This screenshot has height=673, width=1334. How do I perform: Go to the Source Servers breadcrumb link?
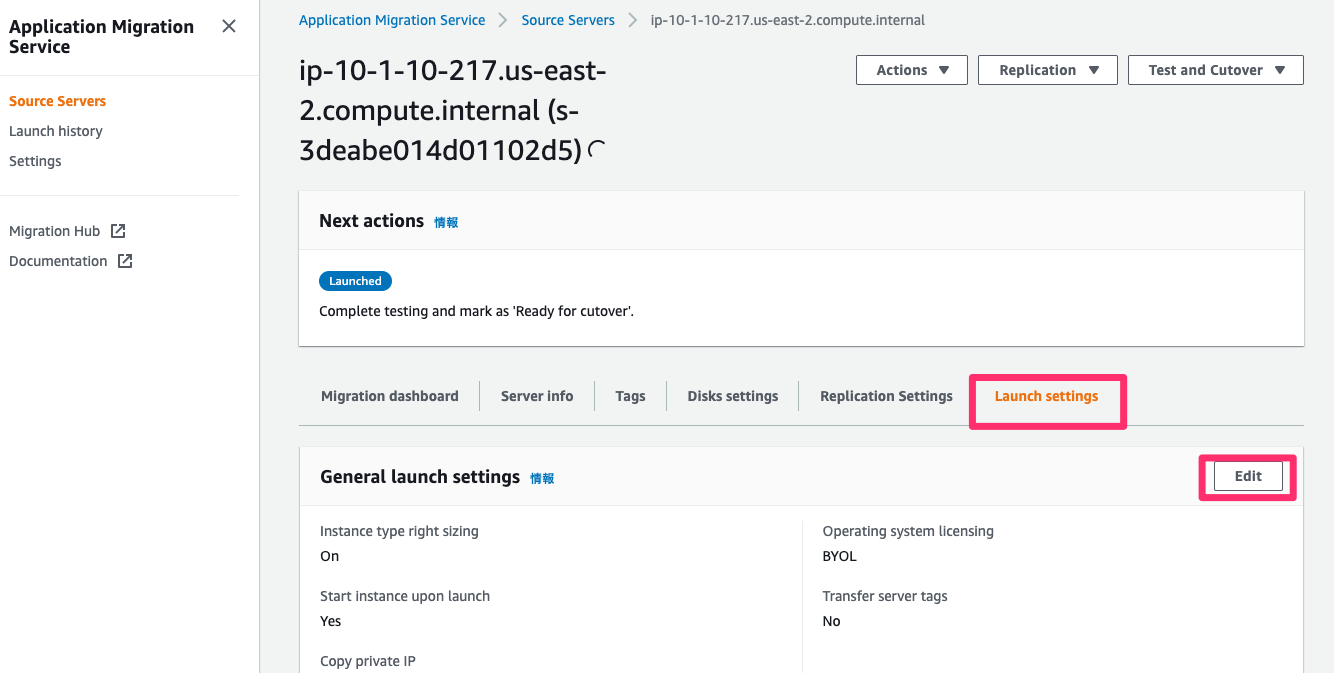[x=568, y=20]
